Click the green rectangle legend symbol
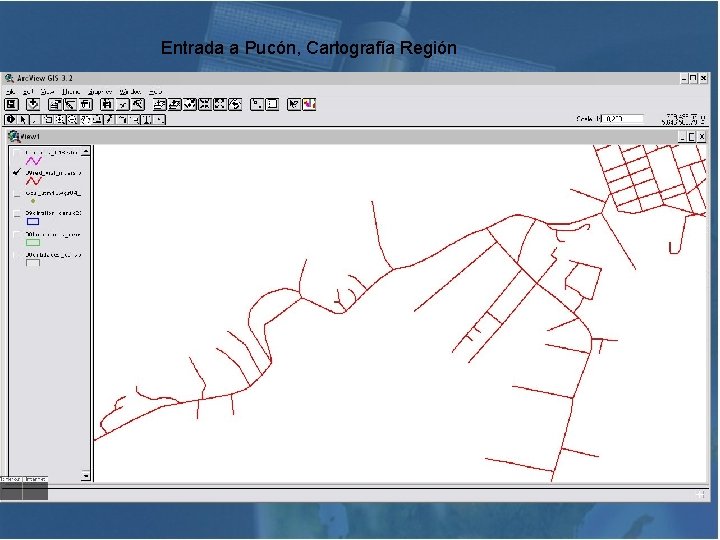The height and width of the screenshot is (540, 720). tap(33, 242)
